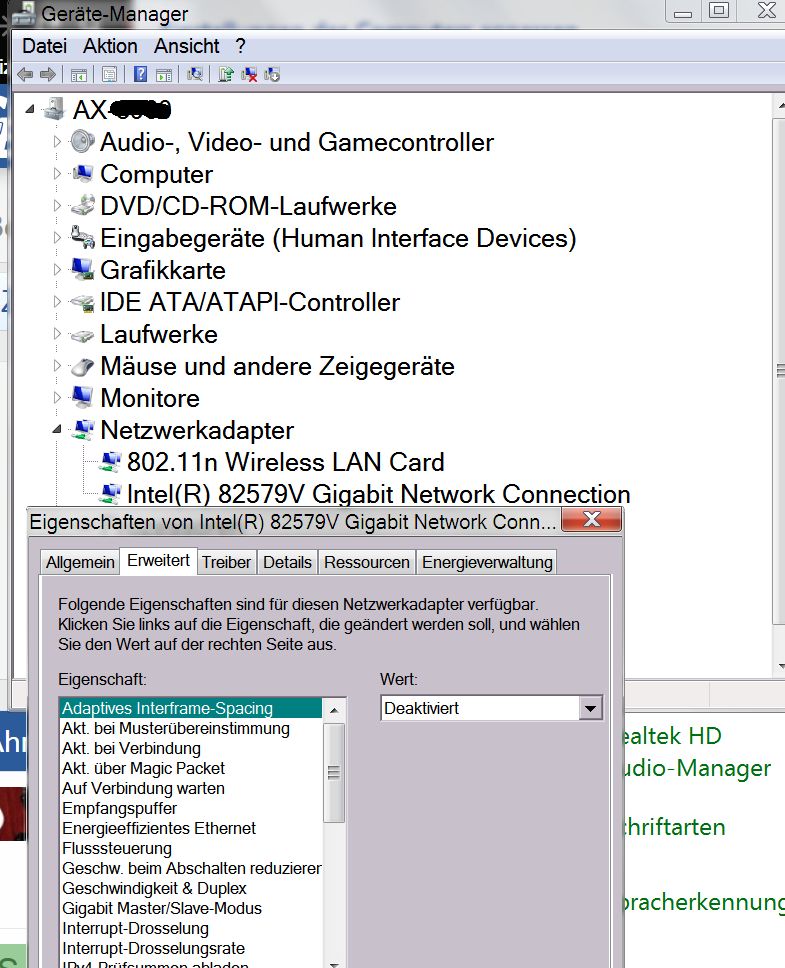
Task: Select the Erweitert tab
Action: 159,561
